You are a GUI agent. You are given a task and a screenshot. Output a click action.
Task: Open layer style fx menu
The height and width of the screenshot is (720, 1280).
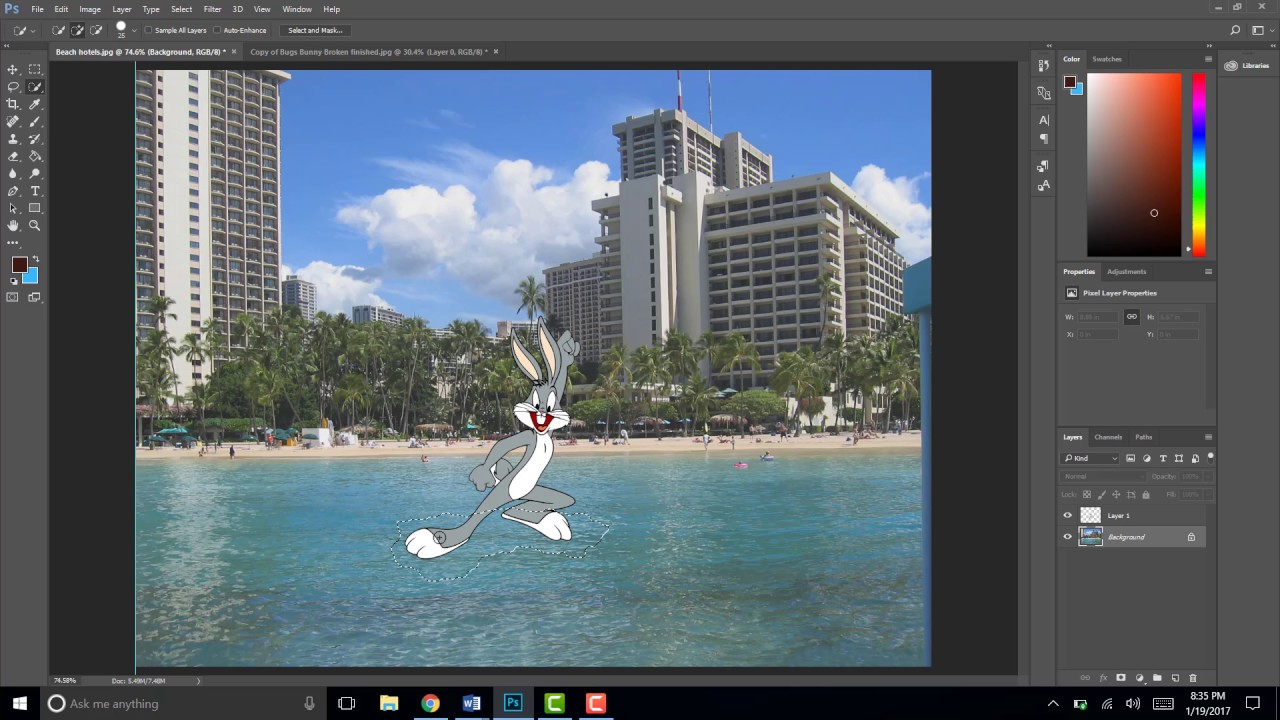[1103, 678]
